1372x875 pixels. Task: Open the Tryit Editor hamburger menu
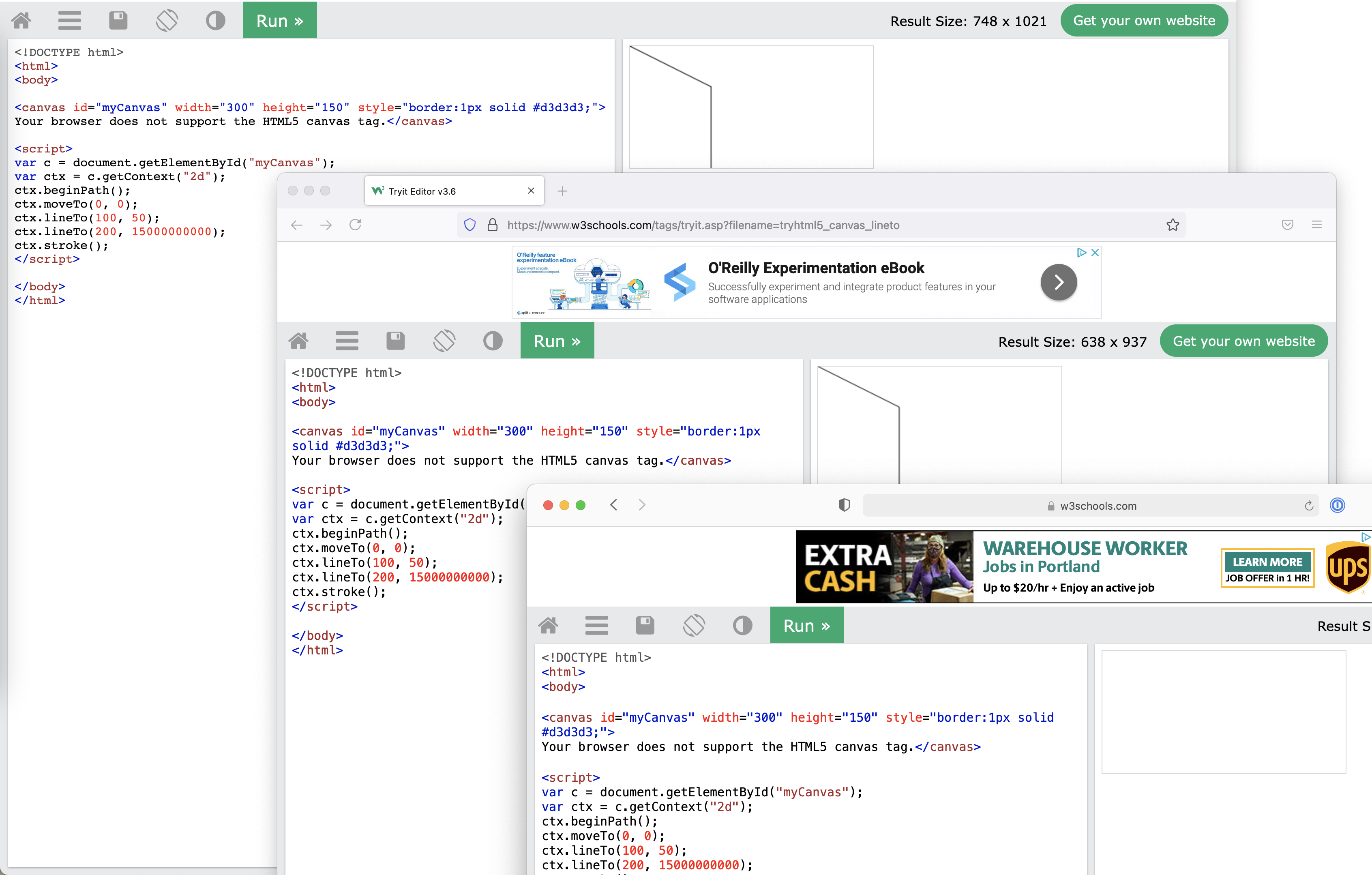point(347,341)
